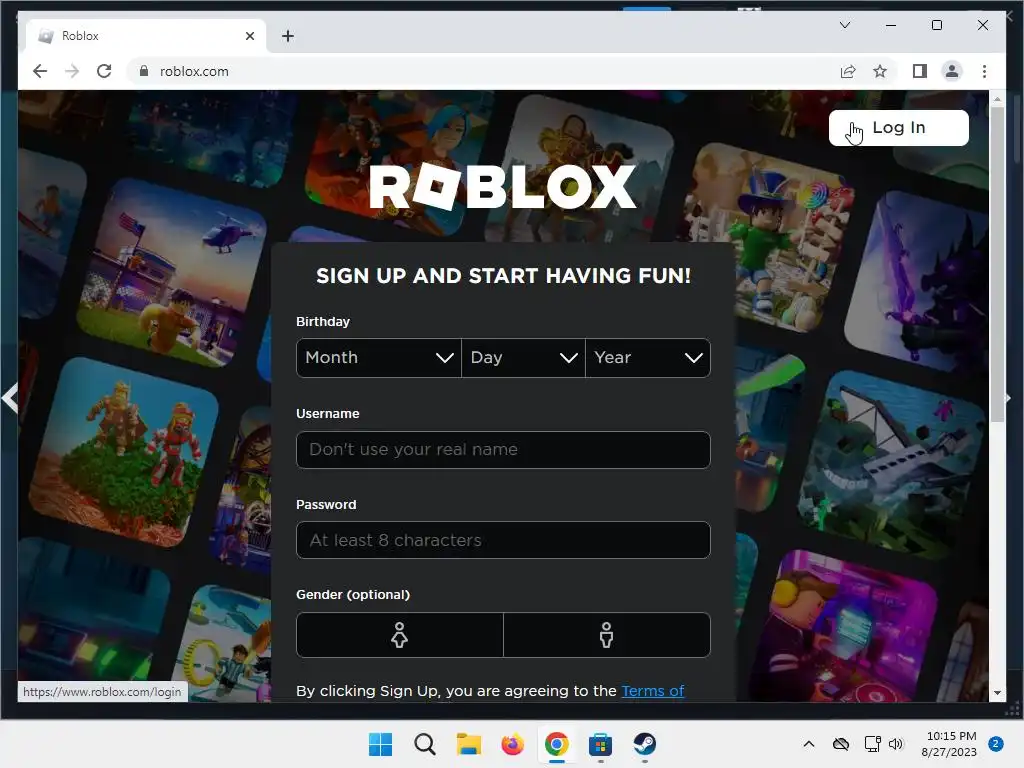Viewport: 1024px width, 768px height.
Task: Open the Month birthday dropdown
Action: (x=379, y=358)
